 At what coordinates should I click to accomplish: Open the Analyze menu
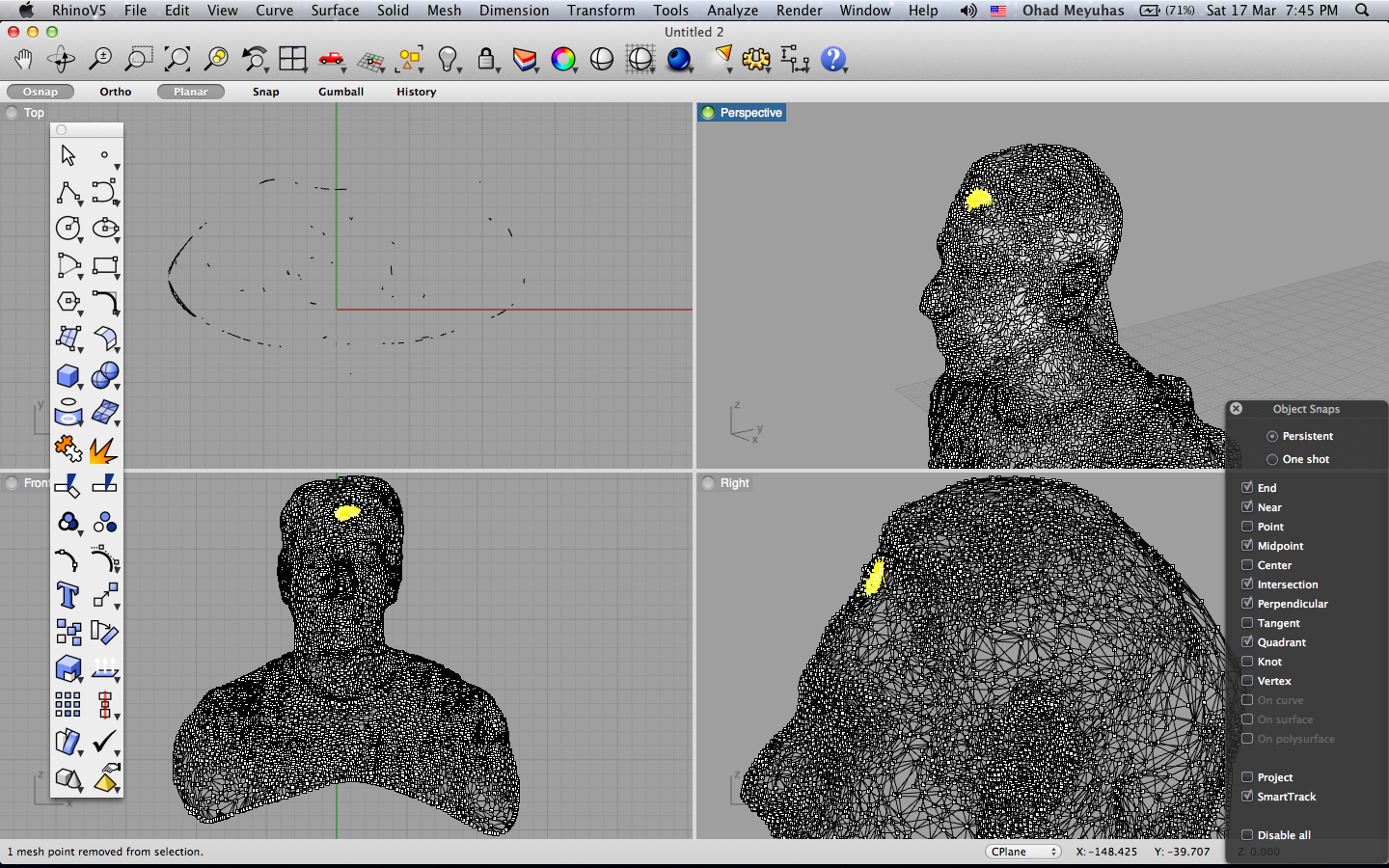[732, 11]
